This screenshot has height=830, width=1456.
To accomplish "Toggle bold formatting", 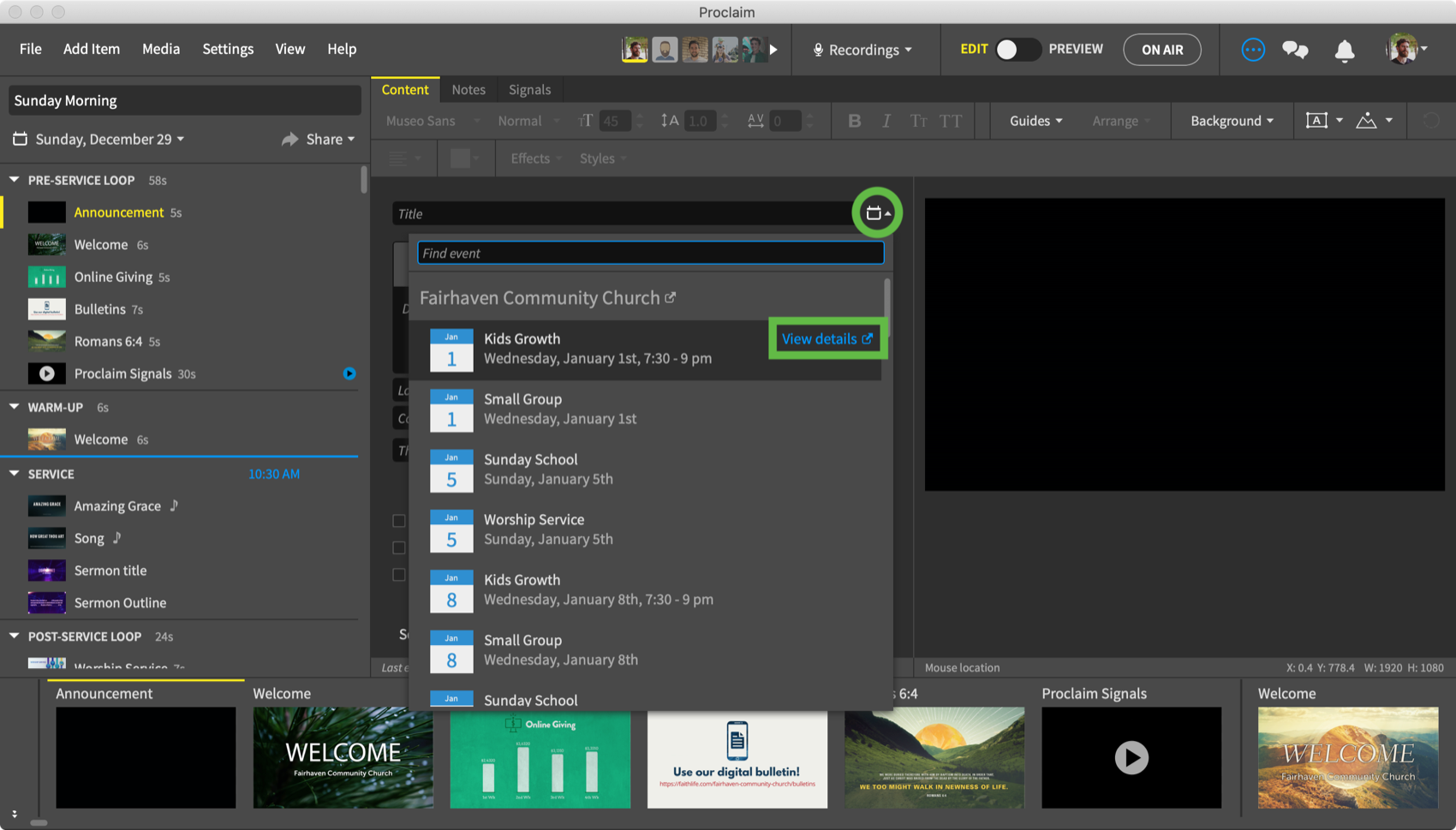I will click(854, 121).
